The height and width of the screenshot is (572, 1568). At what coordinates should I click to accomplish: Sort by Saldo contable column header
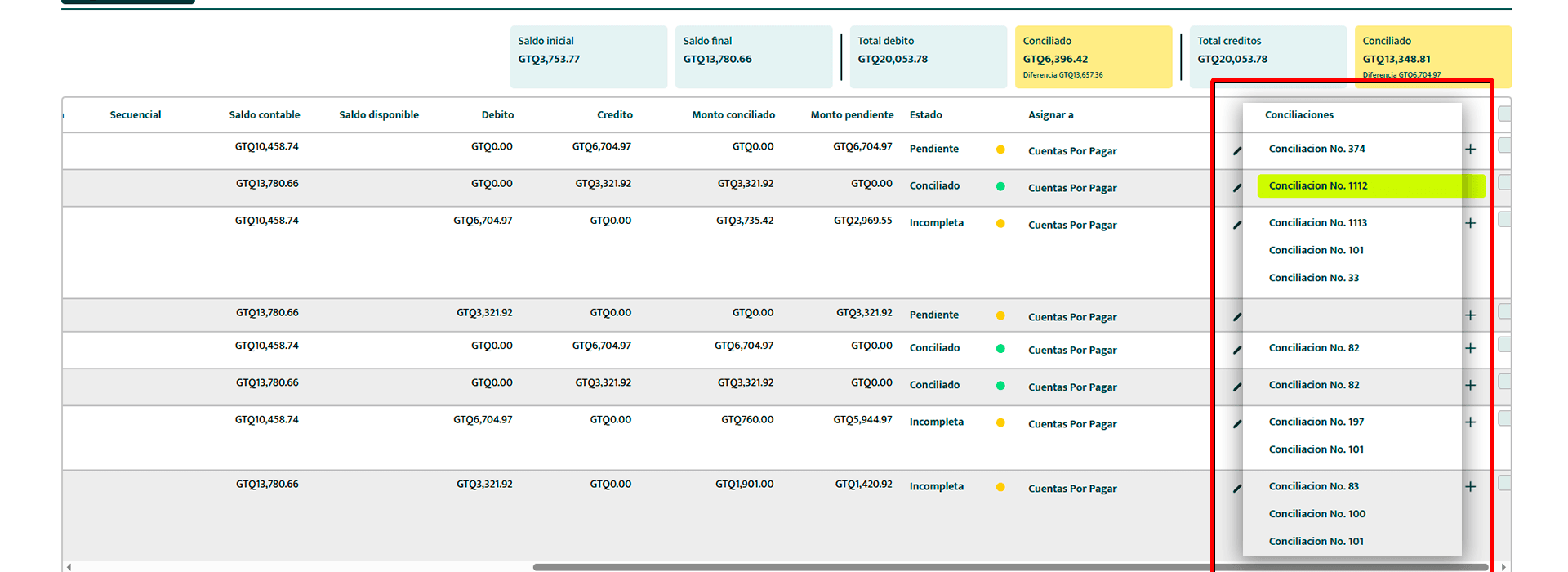[265, 114]
